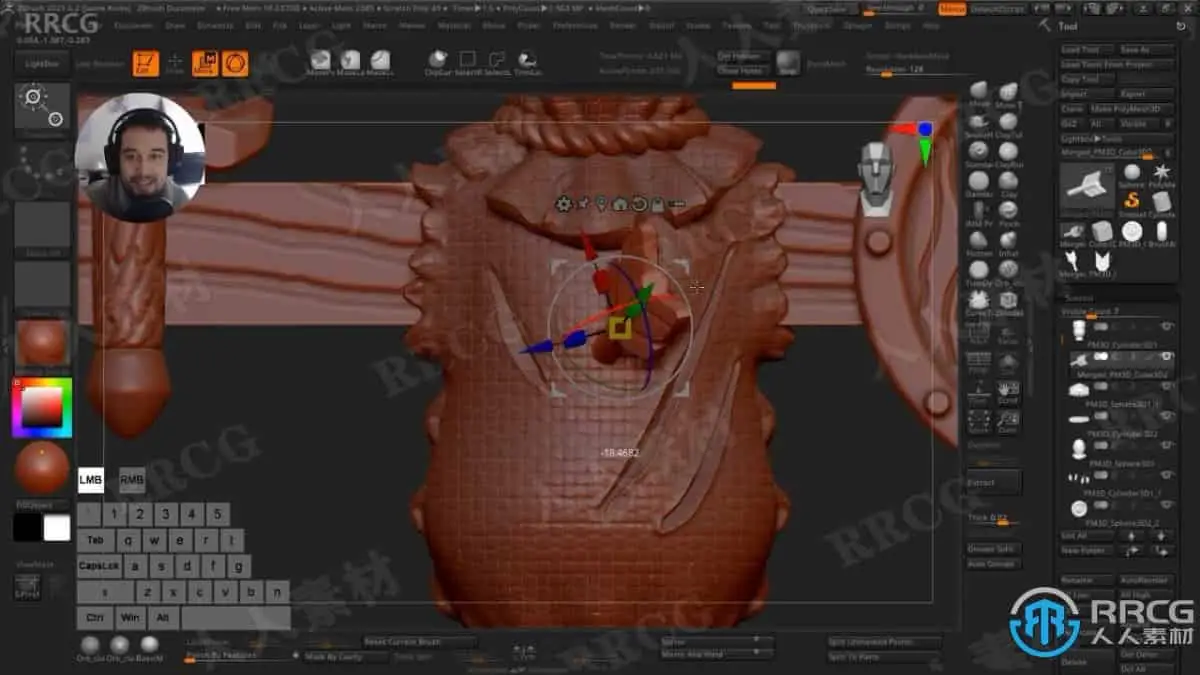Choose the Standard brush sphere
This screenshot has height=675, width=1200.
(978, 152)
